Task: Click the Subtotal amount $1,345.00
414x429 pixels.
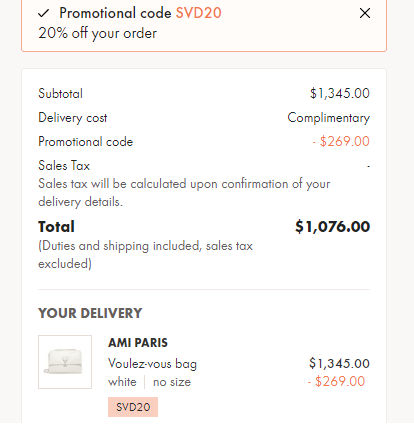Action: (340, 94)
